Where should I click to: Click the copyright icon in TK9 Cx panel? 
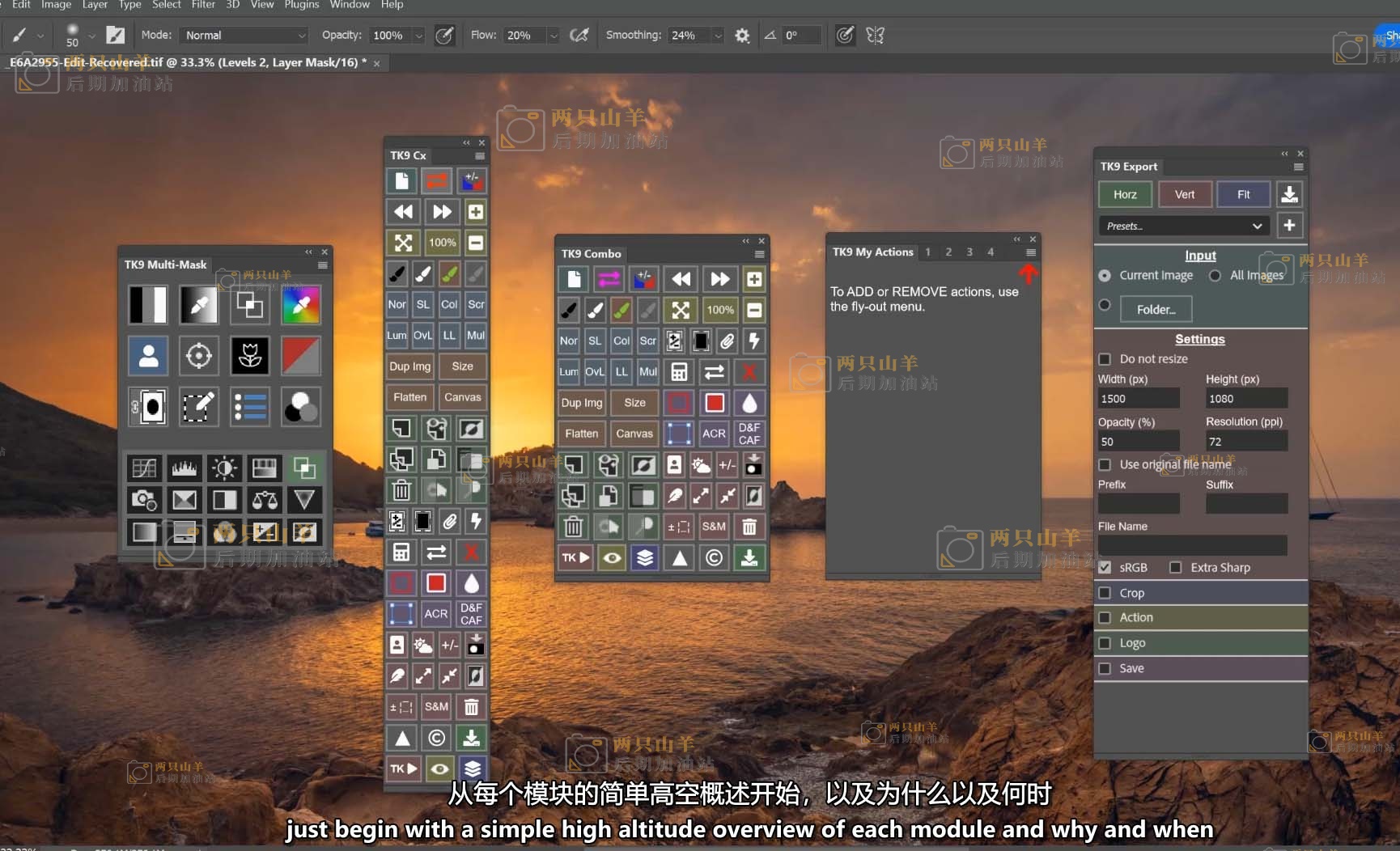click(436, 738)
